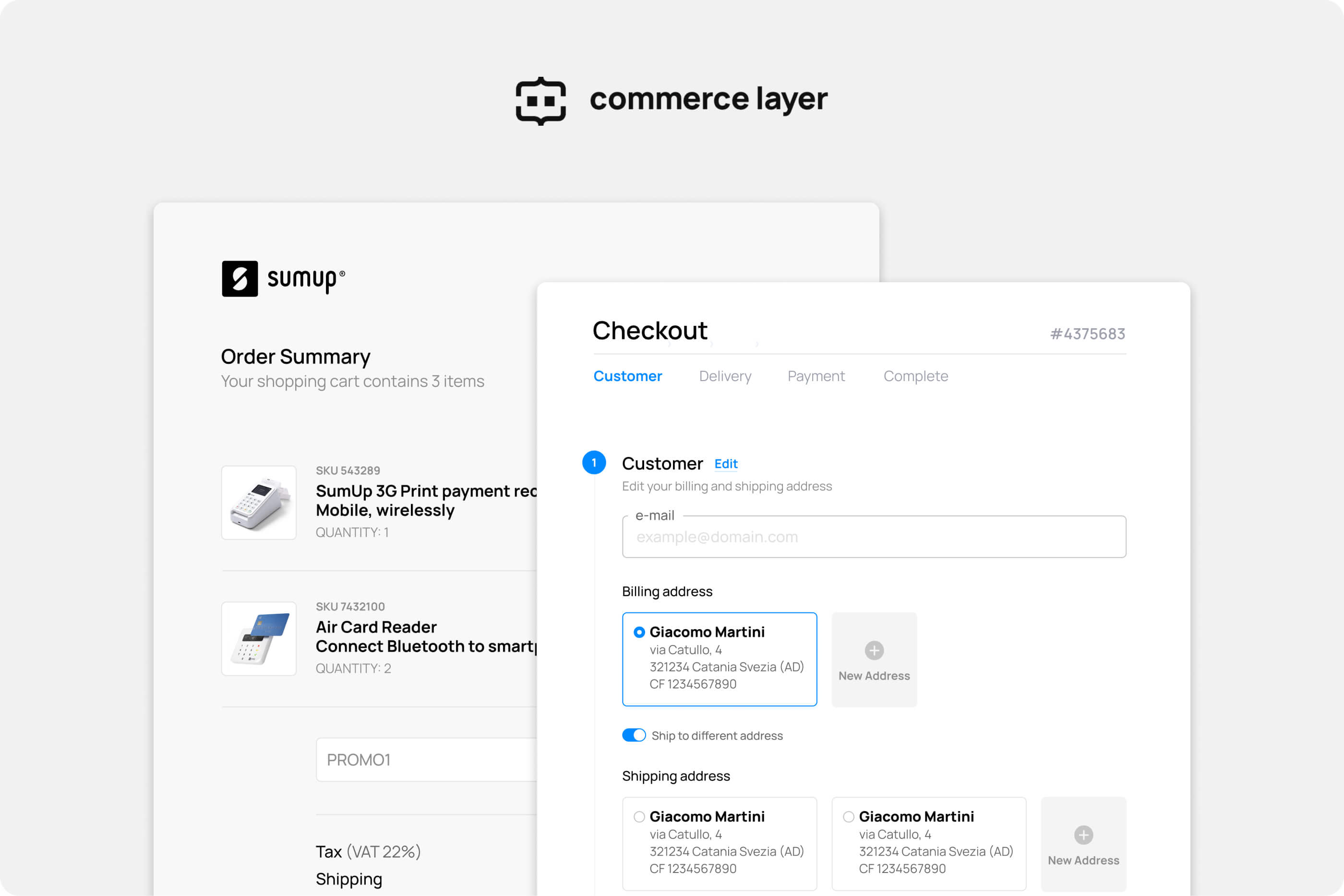The width and height of the screenshot is (1344, 896).
Task: Navigate to the Customer tab
Action: (627, 376)
